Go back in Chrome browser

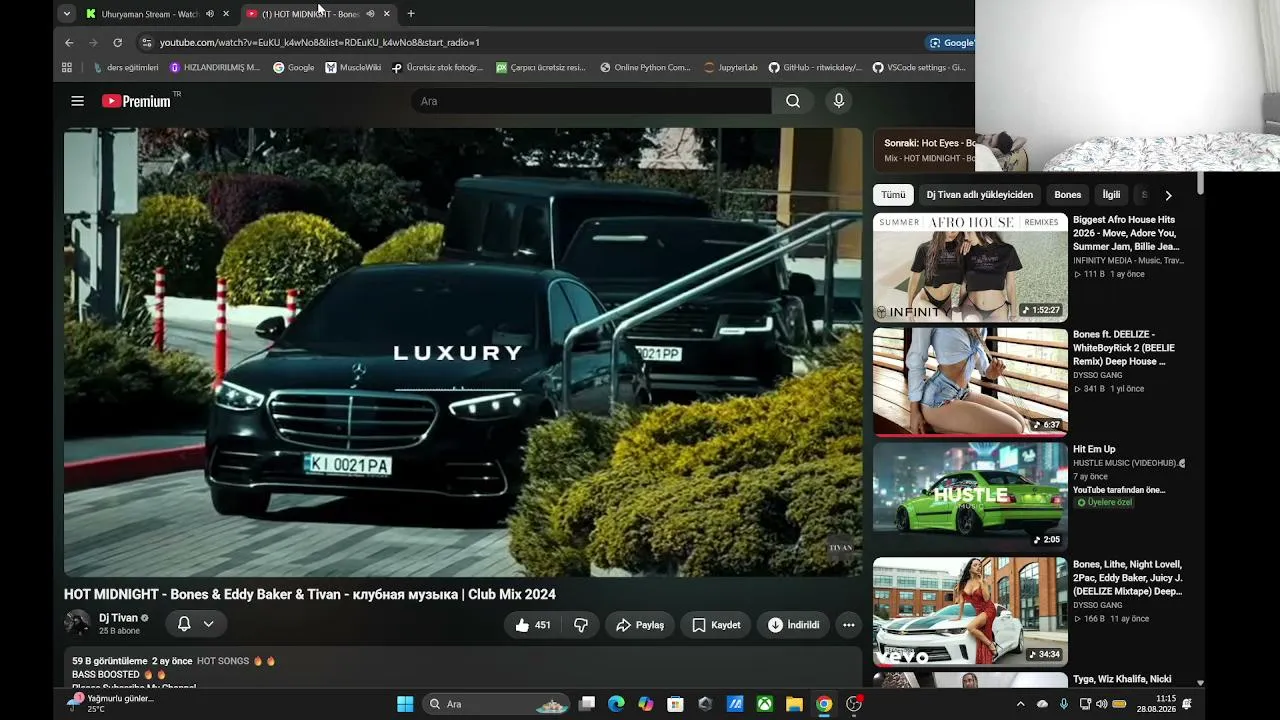pyautogui.click(x=69, y=42)
